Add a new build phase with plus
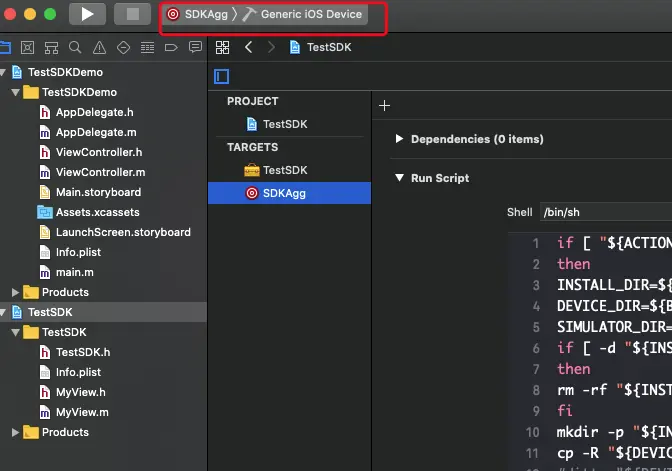672x471 pixels. (384, 105)
